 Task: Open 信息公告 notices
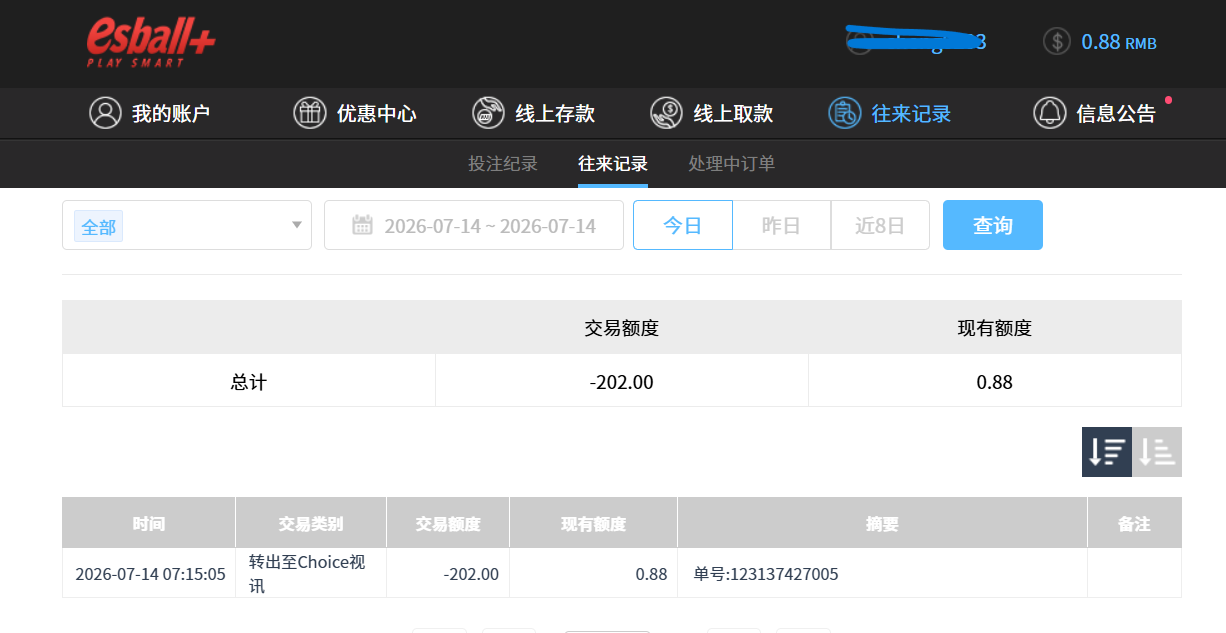(1095, 113)
